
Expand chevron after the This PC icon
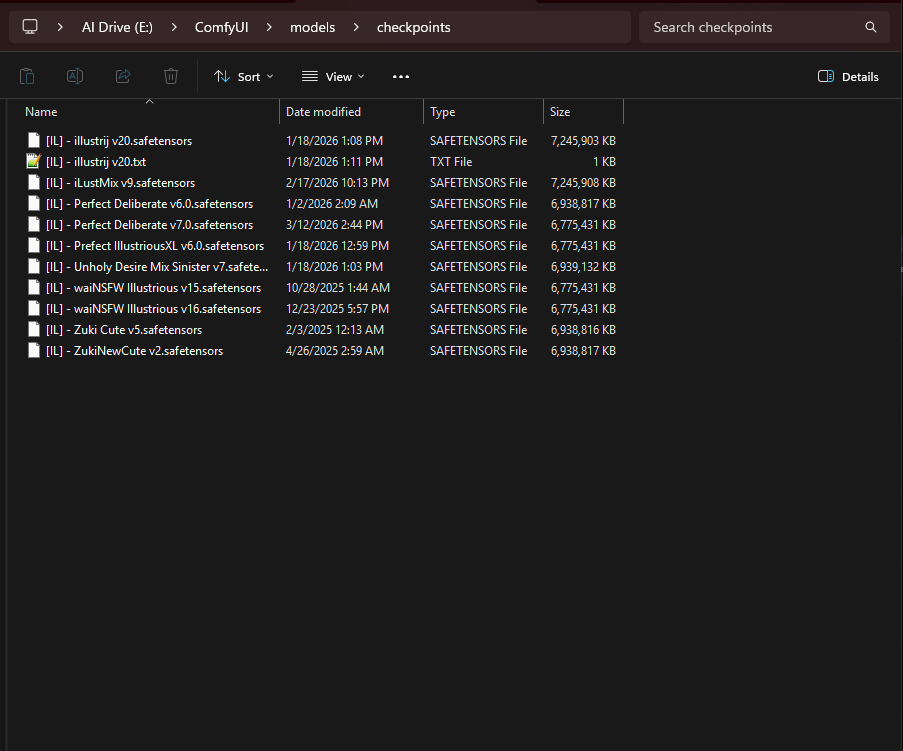(x=60, y=27)
